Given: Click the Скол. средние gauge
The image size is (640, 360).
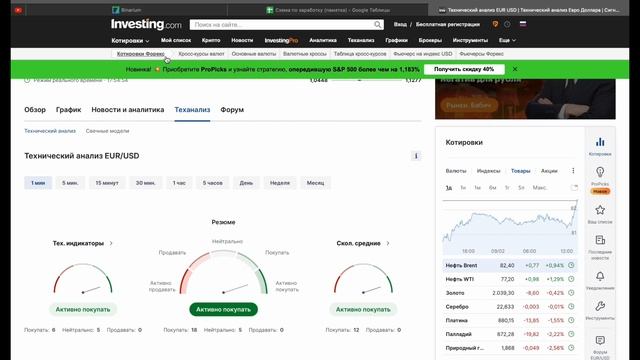Looking at the screenshot, I should click(x=363, y=278).
